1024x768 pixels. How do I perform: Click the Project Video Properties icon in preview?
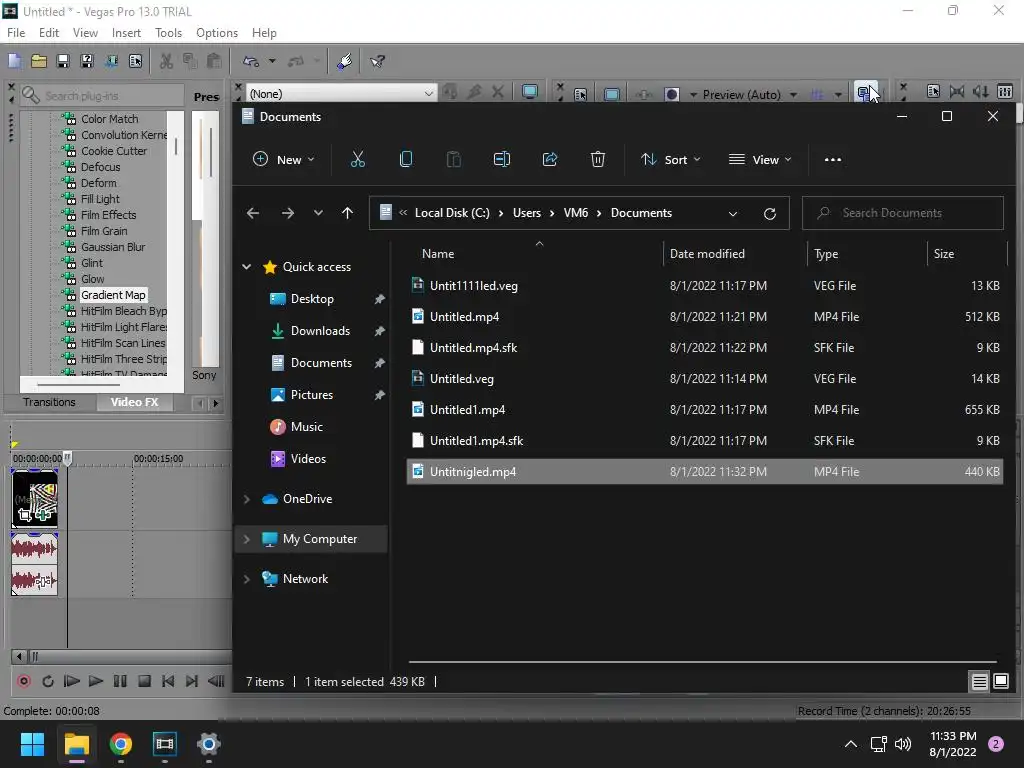click(x=580, y=94)
